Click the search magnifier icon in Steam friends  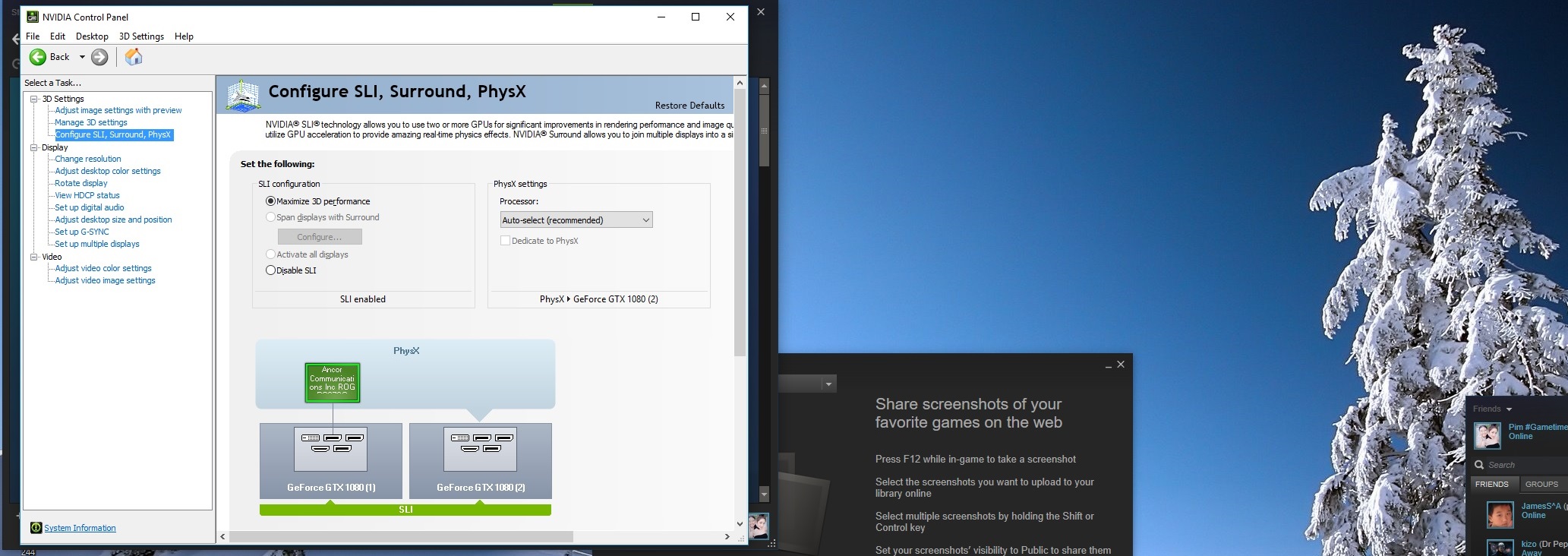pos(1479,465)
